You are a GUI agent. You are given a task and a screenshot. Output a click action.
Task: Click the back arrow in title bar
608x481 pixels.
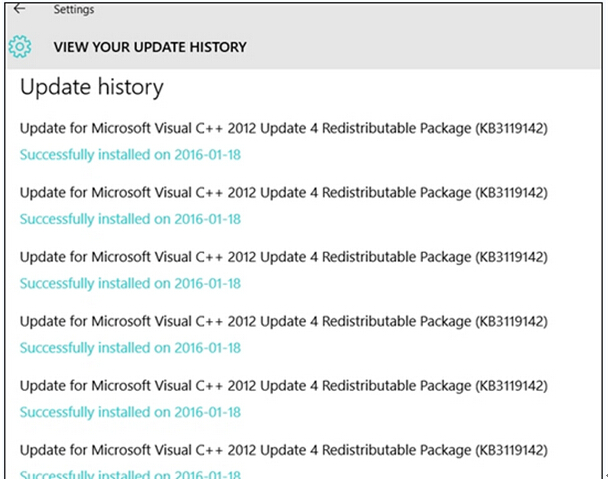pyautogui.click(x=19, y=9)
